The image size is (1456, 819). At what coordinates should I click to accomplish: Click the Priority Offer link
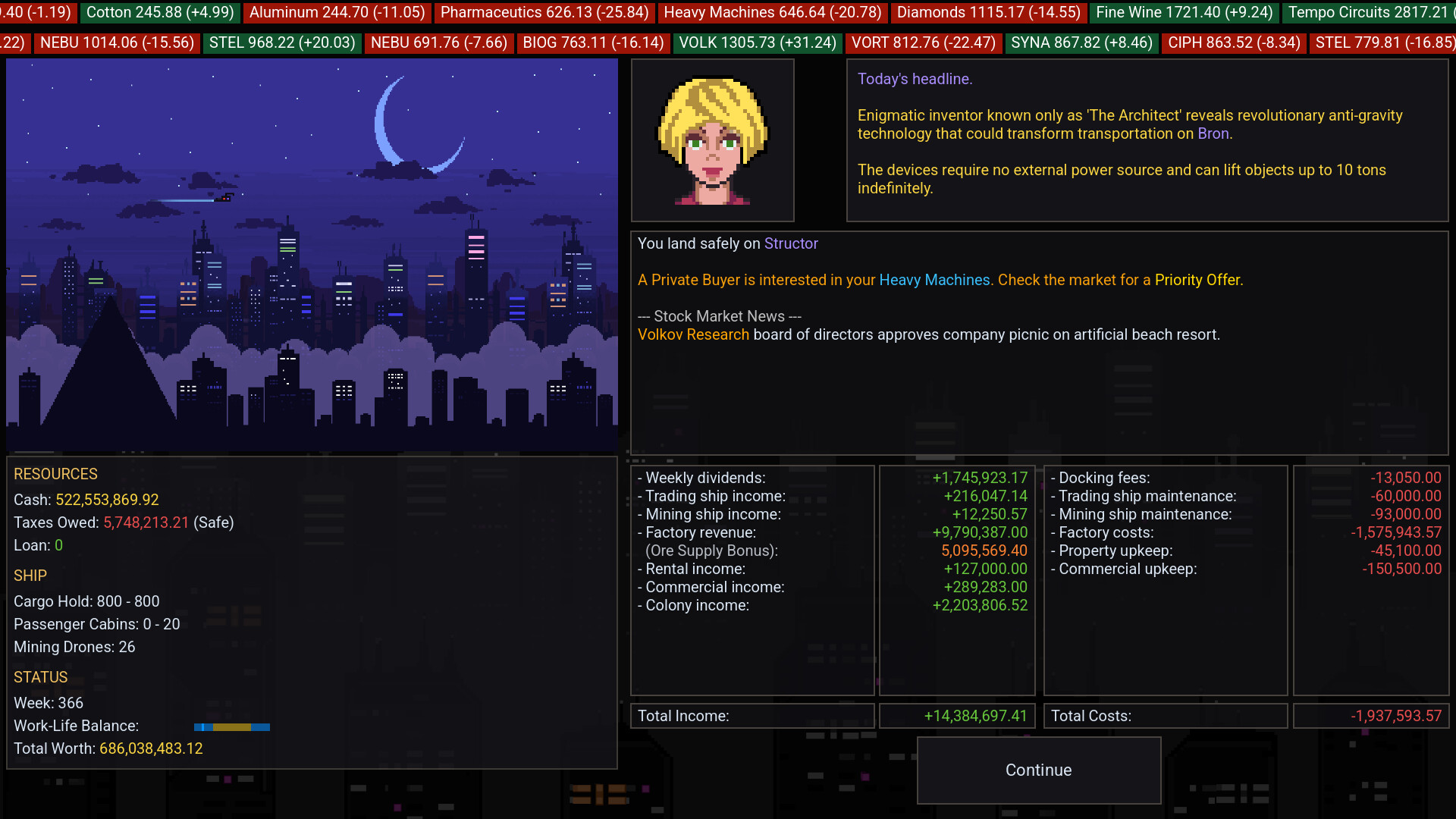pyautogui.click(x=1197, y=280)
